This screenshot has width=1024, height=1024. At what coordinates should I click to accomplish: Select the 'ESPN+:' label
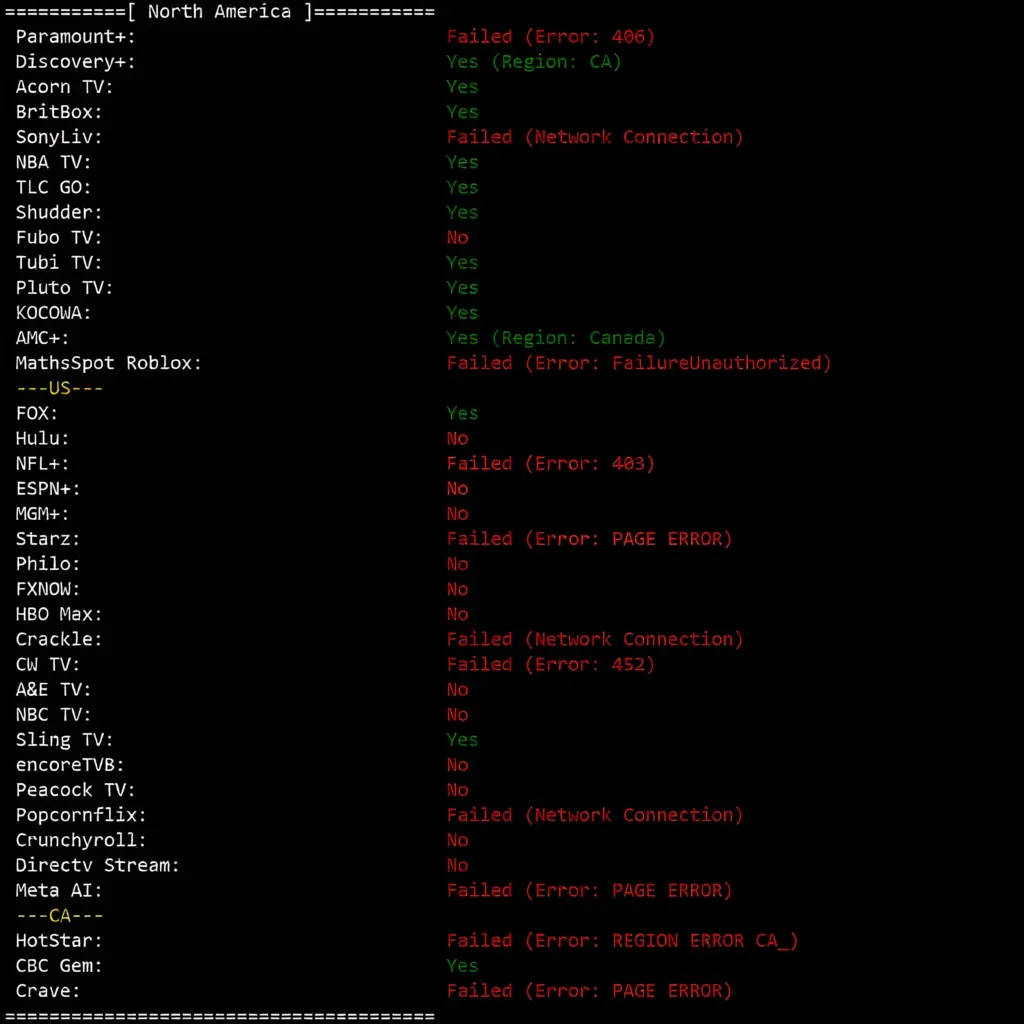click(x=48, y=489)
